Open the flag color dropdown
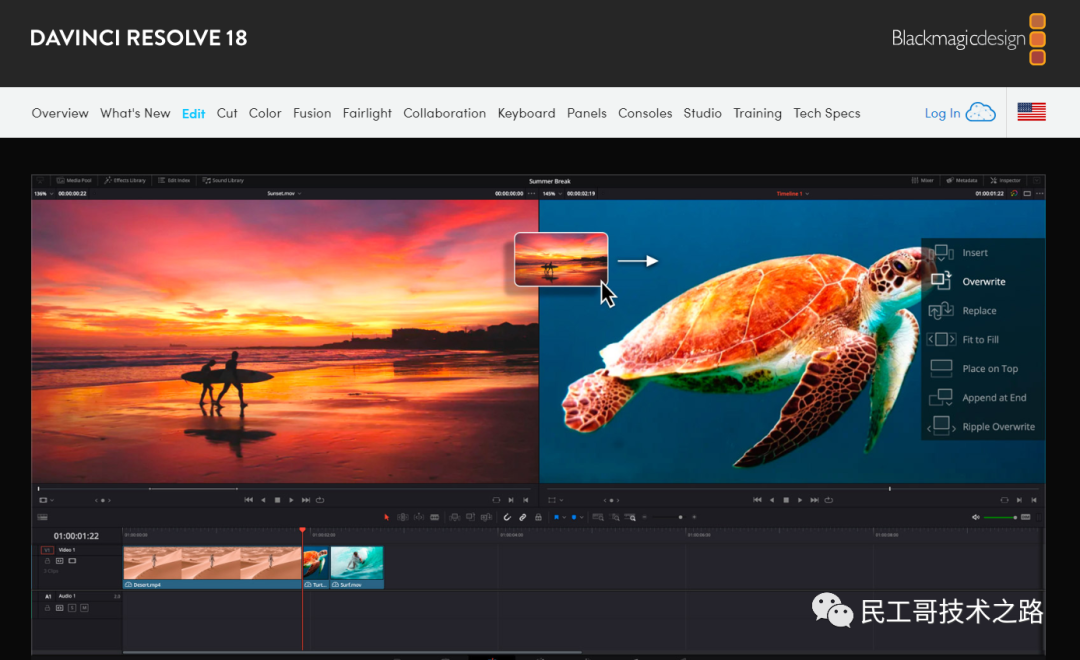This screenshot has height=660, width=1080. (x=564, y=517)
